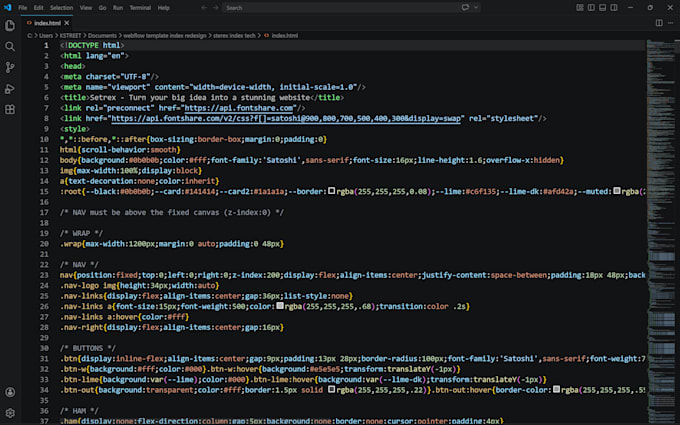Click the Manage gear icon

[10, 413]
